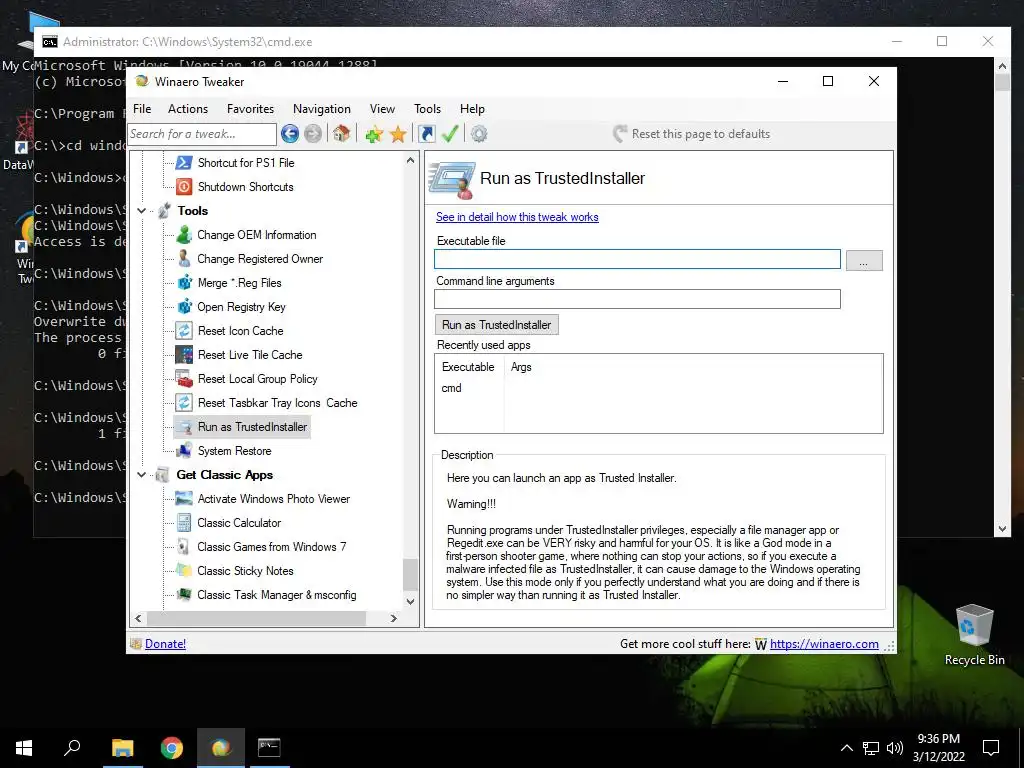The height and width of the screenshot is (768, 1024).
Task: Click Classic Task Manager & msconfig icon
Action: [x=184, y=595]
